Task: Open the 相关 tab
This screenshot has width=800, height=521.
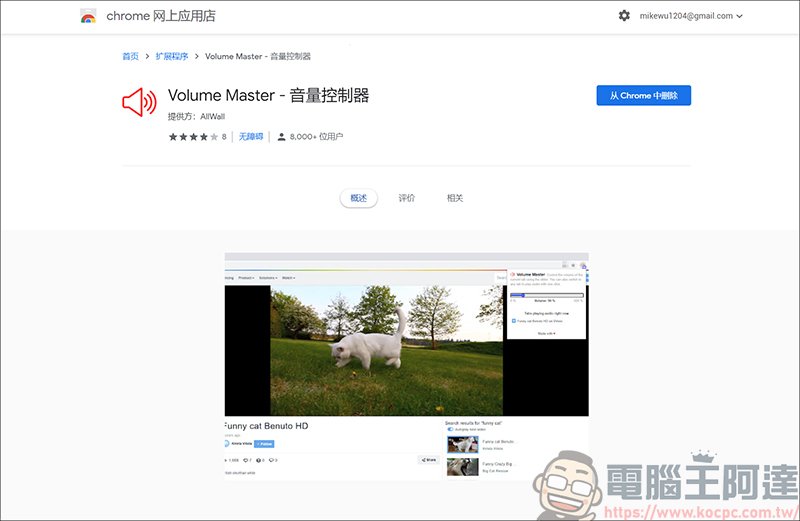Action: point(455,198)
